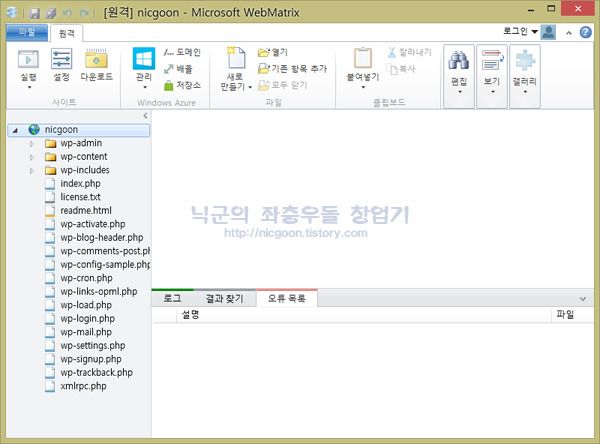This screenshot has height=444, width=600.
Task: Choose 기존 항목 추가 (Add existing)
Action: (x=292, y=69)
